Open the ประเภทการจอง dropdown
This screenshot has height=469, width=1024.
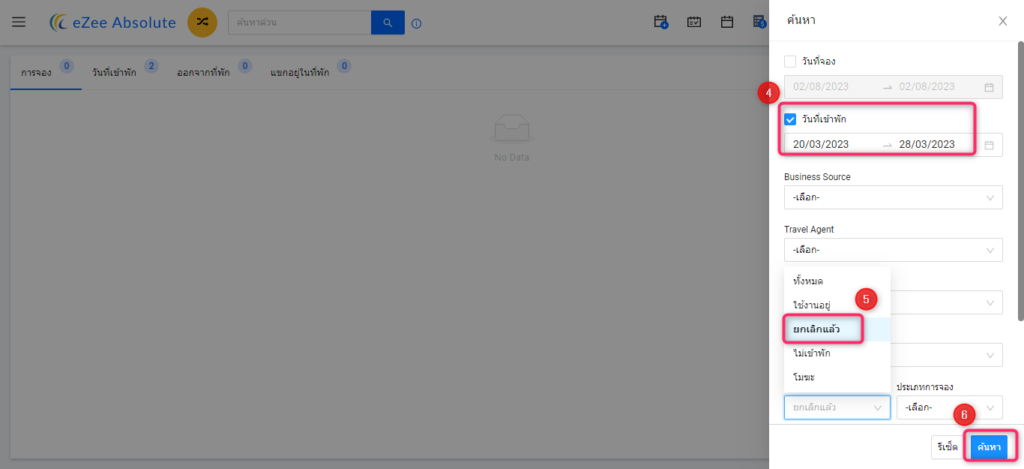[x=949, y=408]
